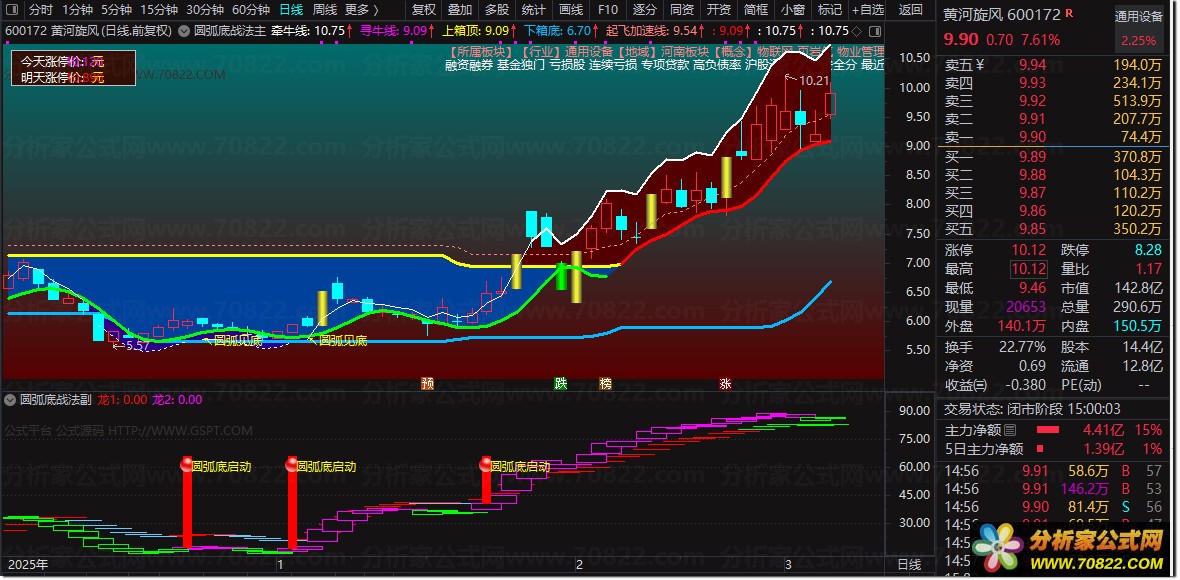Click the 收益(三) earnings label
This screenshot has width=1180, height=580.
coord(966,384)
